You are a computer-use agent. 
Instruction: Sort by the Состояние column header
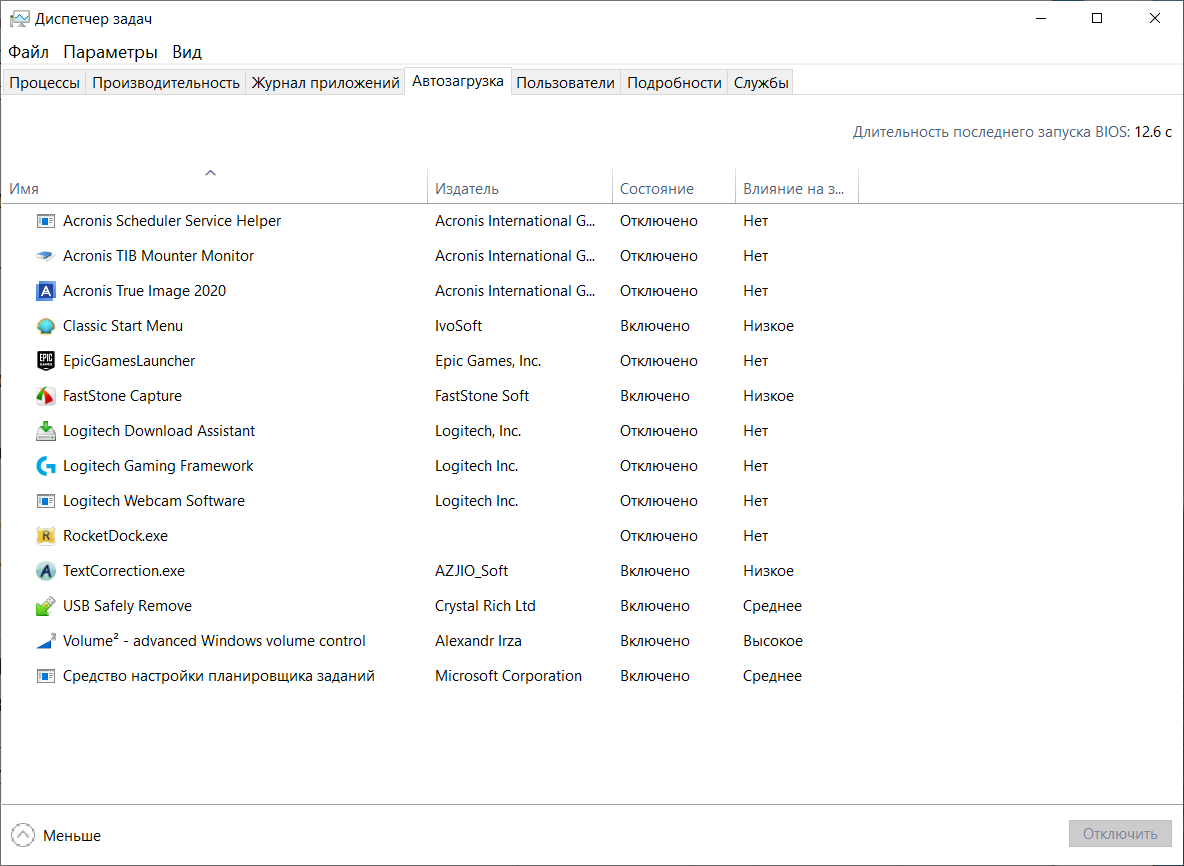pos(656,189)
